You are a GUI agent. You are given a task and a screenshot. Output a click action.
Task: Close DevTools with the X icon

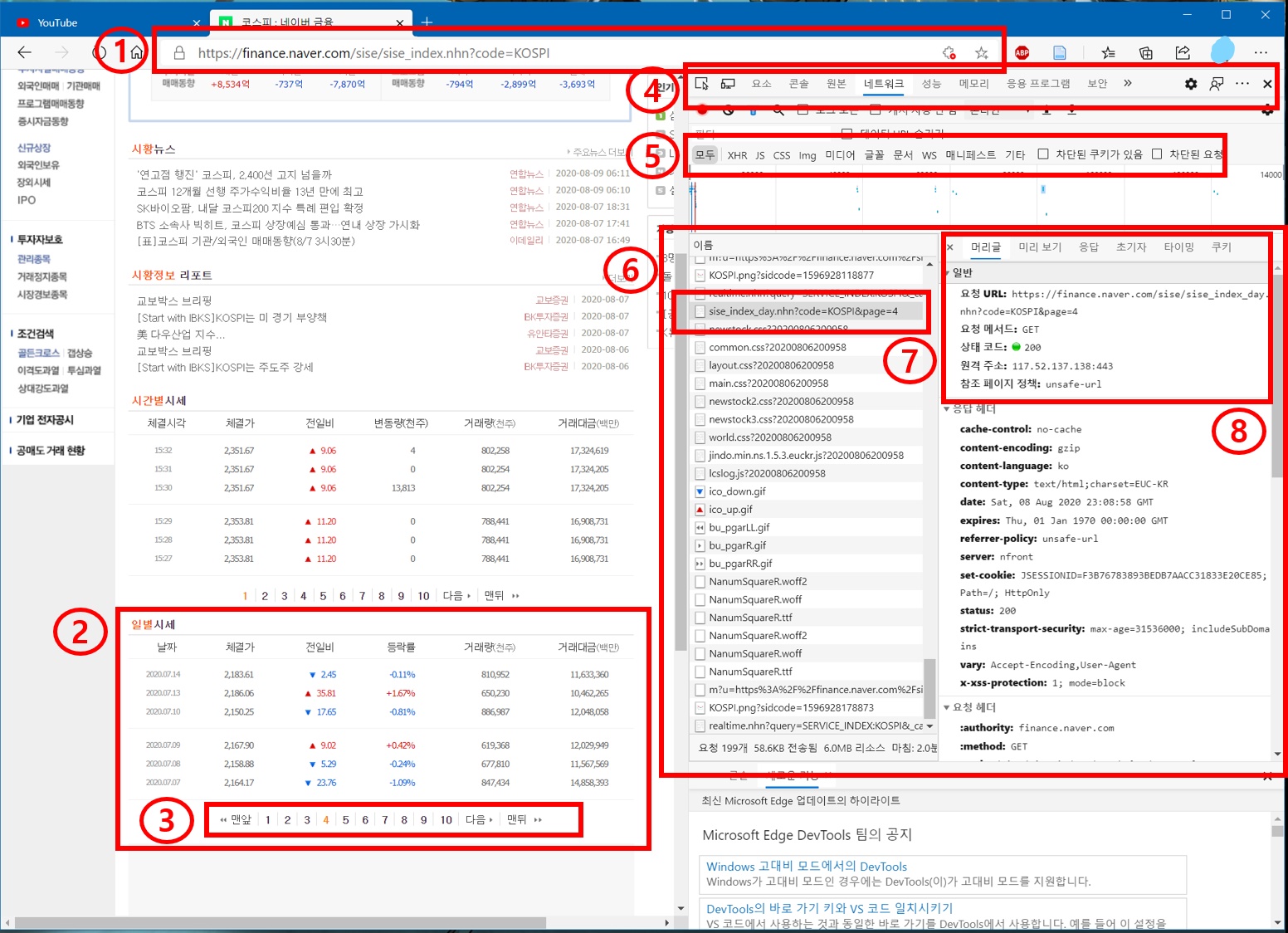(1267, 83)
